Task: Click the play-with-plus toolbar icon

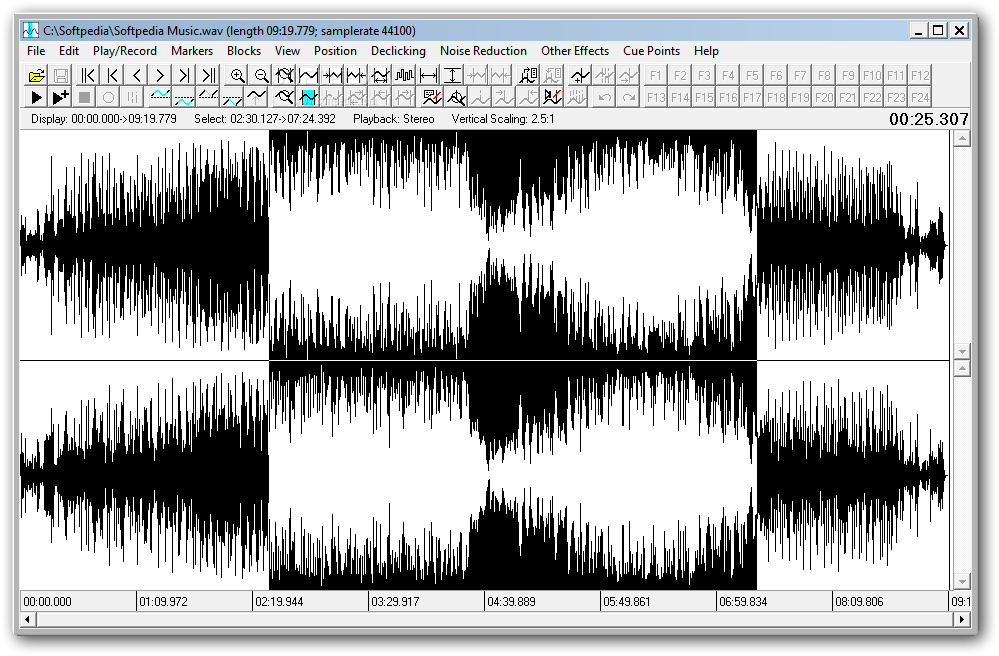Action: pos(61,97)
